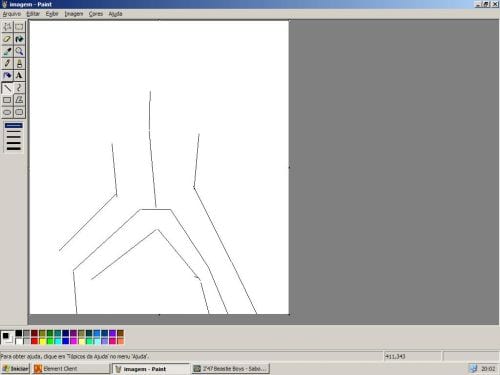Select the Polygon tool
The image size is (500, 375).
click(x=19, y=100)
